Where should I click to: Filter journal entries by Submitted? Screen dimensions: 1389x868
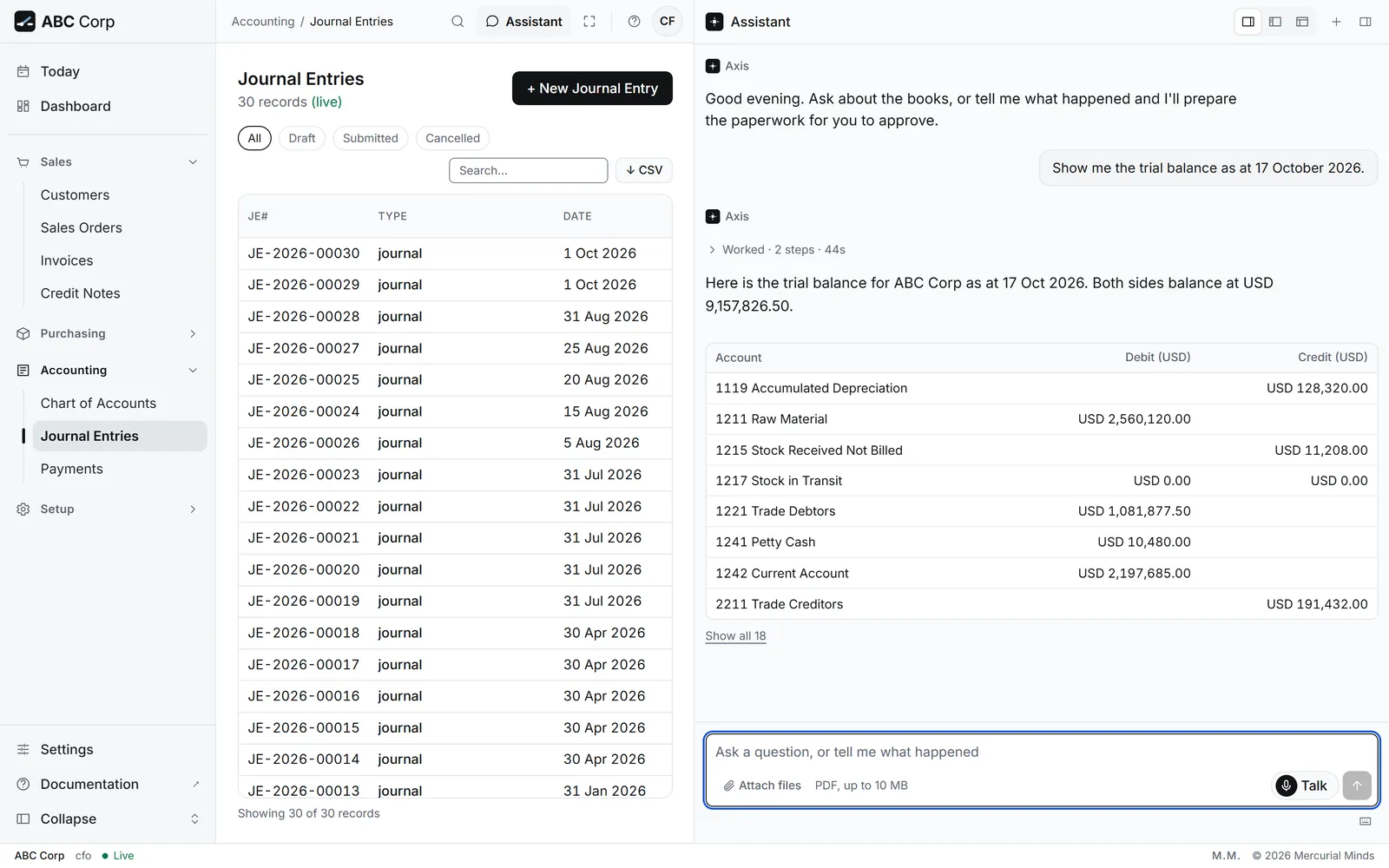click(x=371, y=138)
